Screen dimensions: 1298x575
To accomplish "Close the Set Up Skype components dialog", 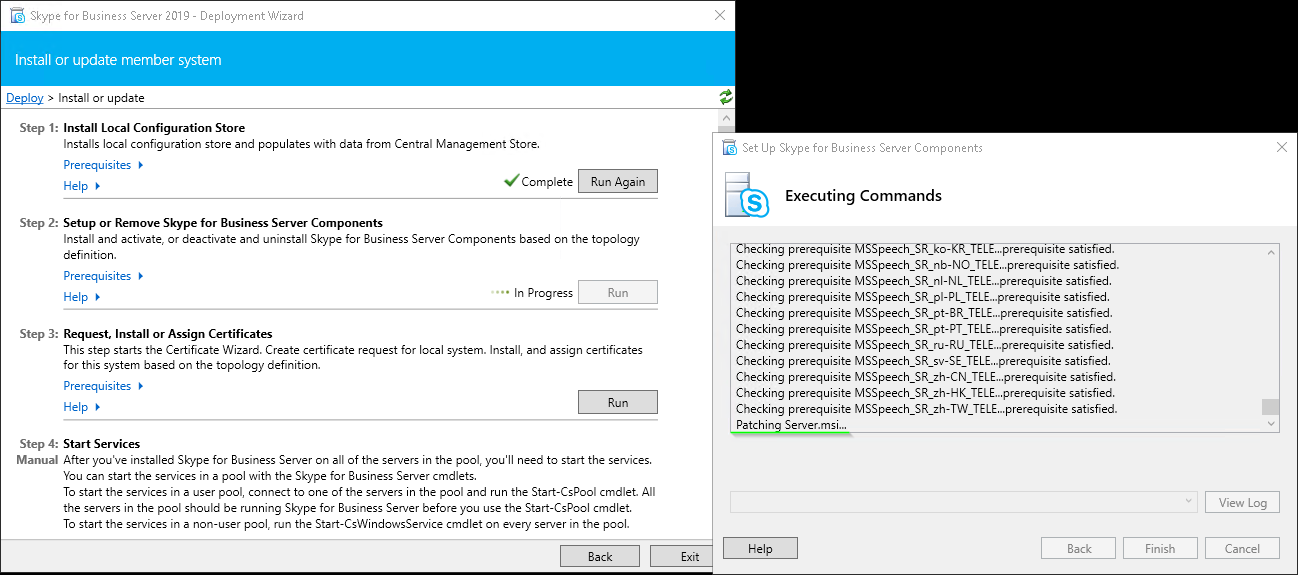I will click(x=1282, y=147).
